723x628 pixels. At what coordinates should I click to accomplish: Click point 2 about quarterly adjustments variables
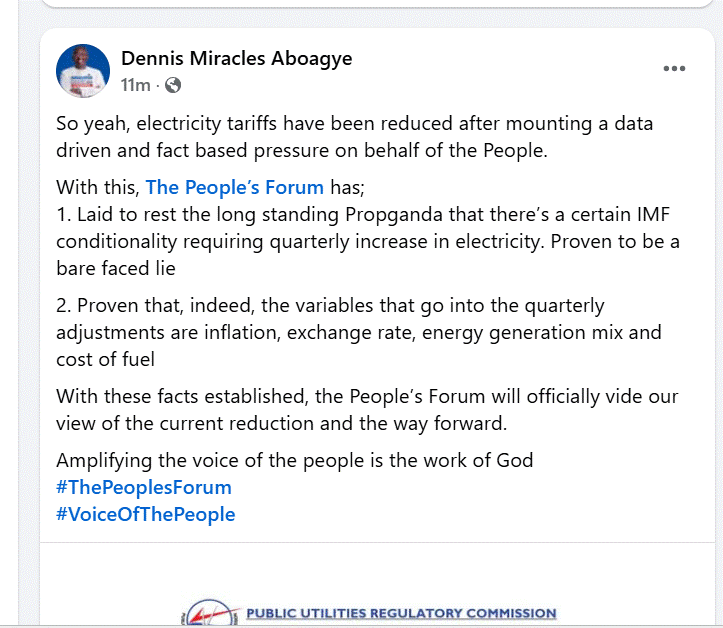(360, 332)
